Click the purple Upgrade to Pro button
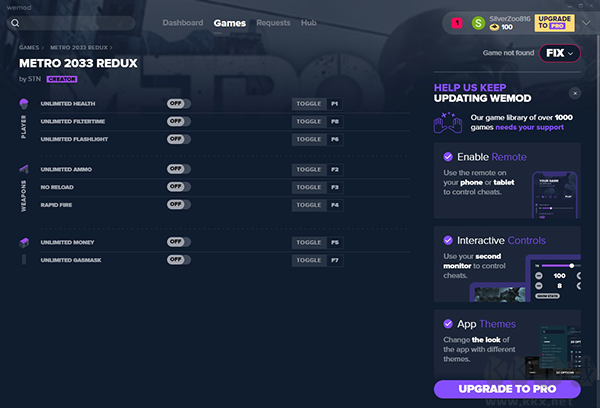The width and height of the screenshot is (600, 408). click(507, 389)
